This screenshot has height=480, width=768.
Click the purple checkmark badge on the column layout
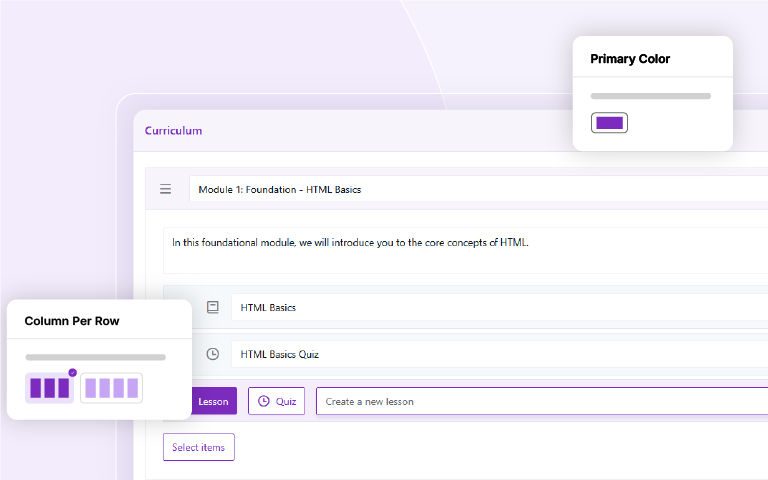pos(72,372)
